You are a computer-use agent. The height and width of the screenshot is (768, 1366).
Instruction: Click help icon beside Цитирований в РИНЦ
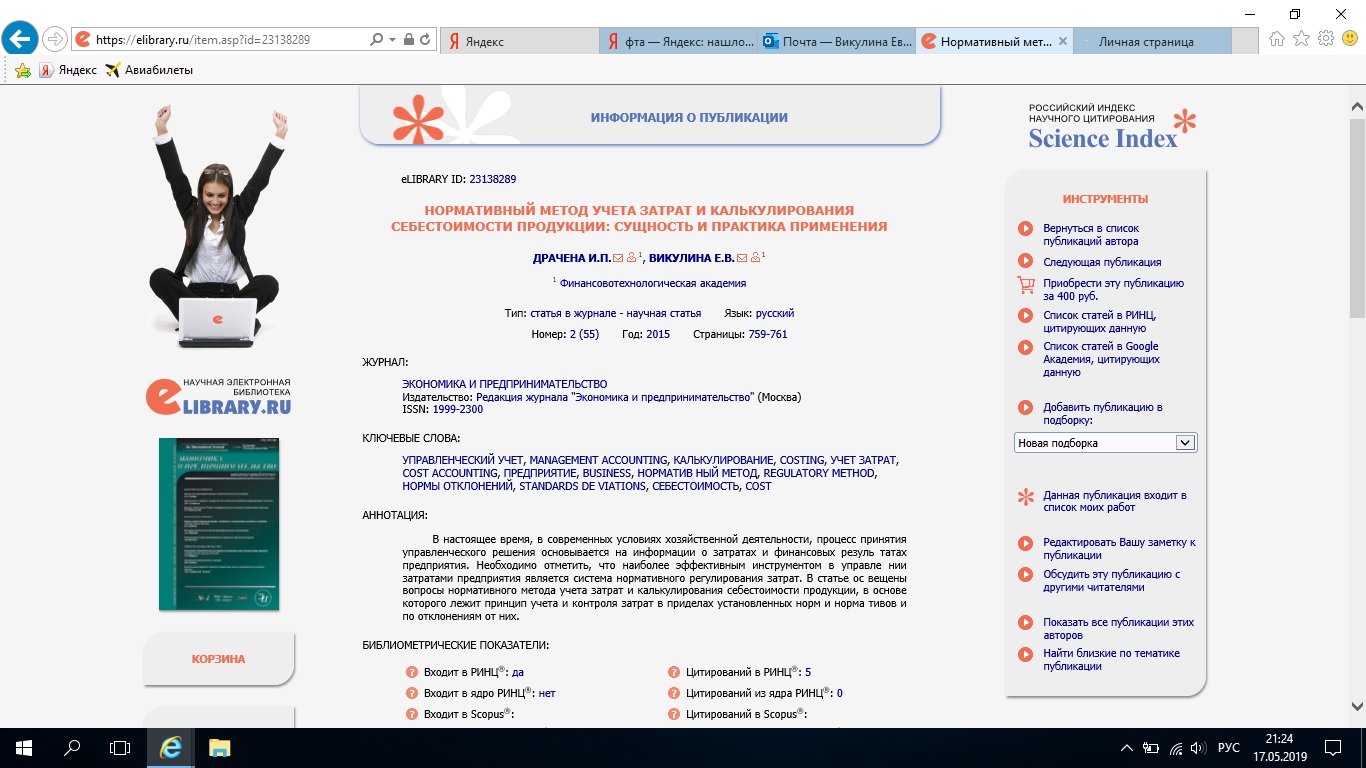673,673
